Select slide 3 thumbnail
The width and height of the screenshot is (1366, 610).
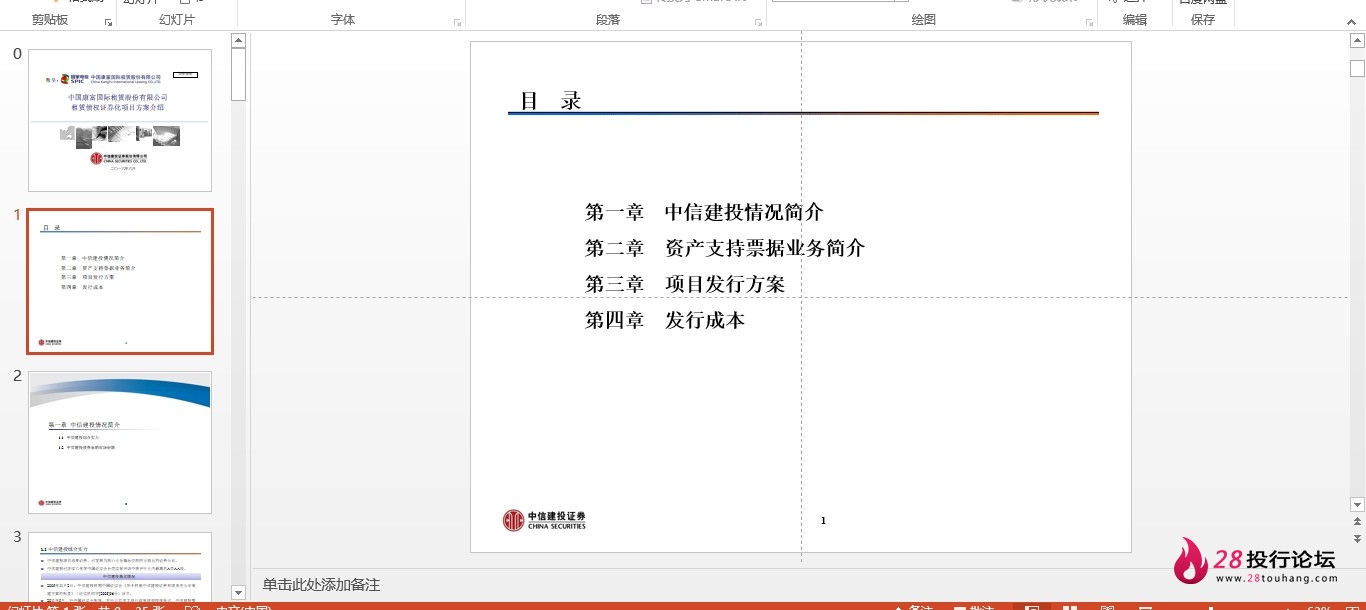tap(120, 568)
